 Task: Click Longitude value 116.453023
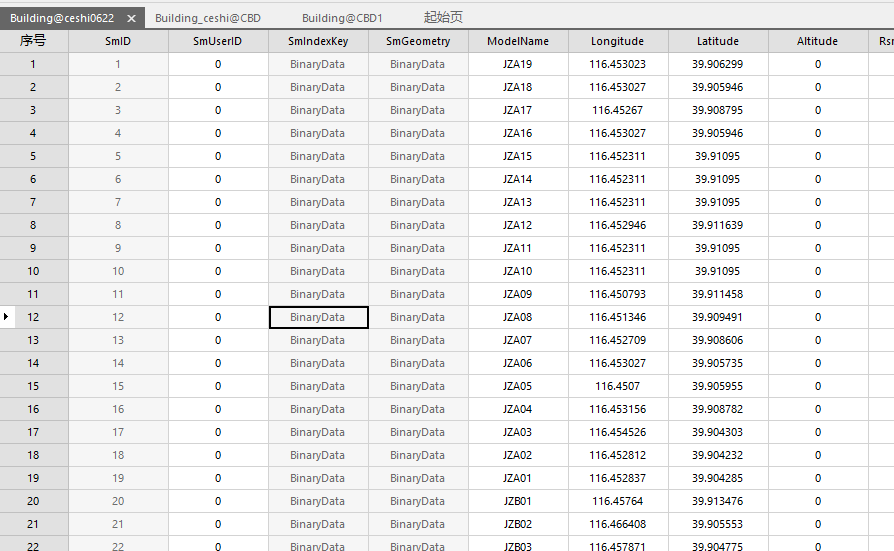tap(617, 64)
